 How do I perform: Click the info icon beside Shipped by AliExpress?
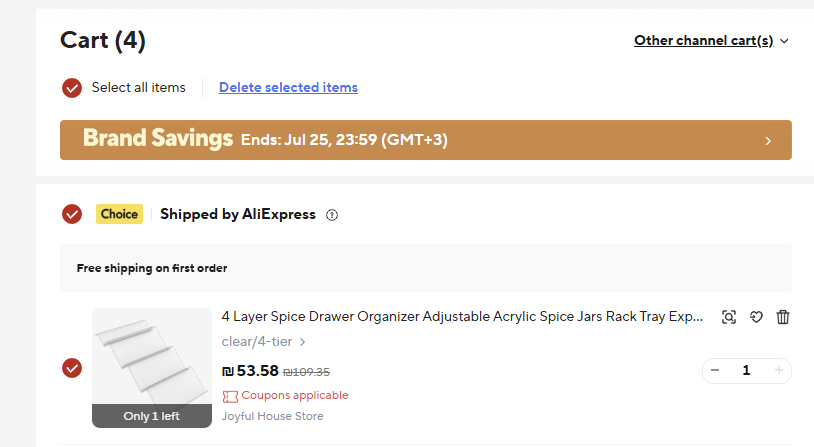pos(332,215)
